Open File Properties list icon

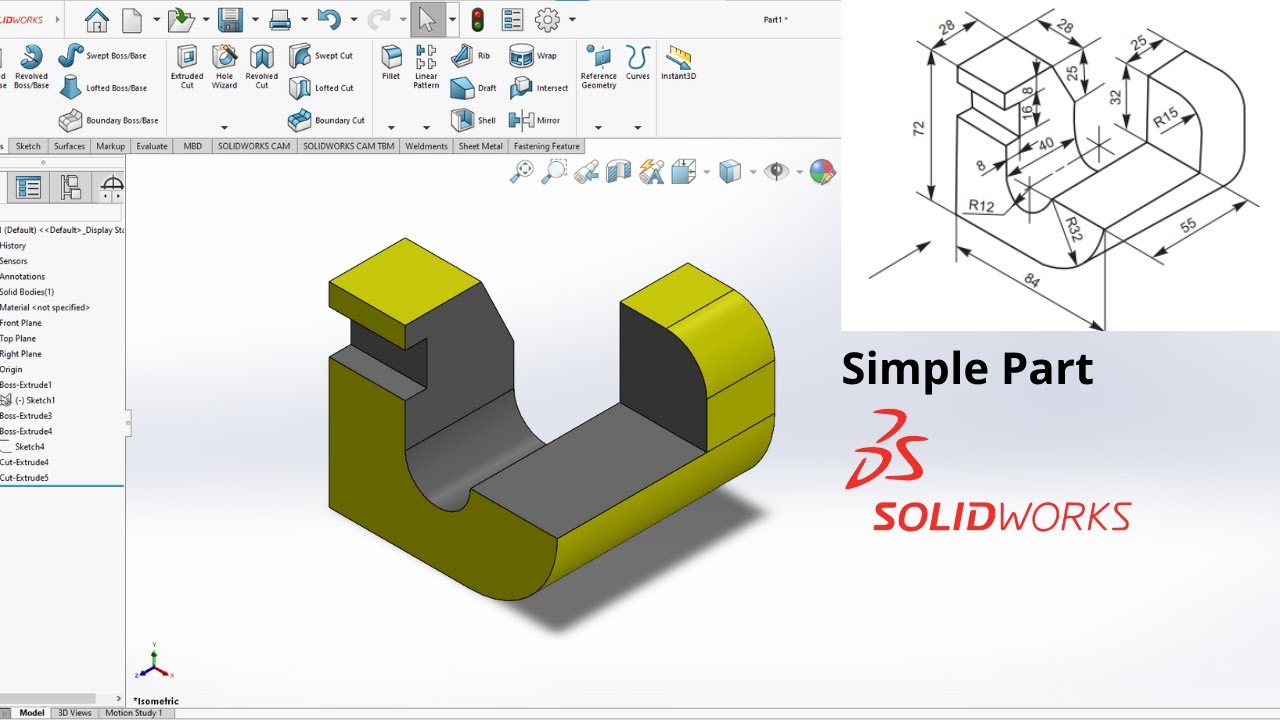(x=512, y=19)
